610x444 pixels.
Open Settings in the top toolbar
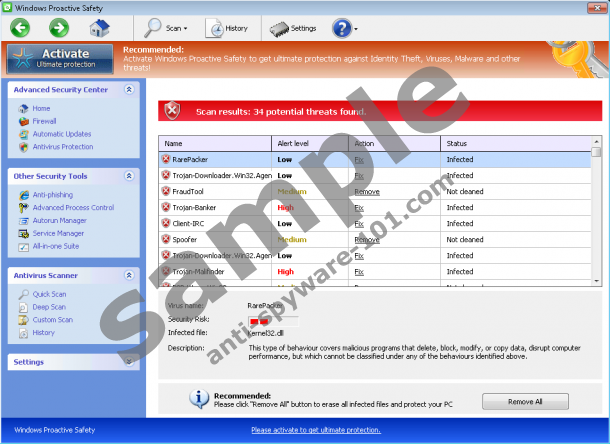click(293, 28)
